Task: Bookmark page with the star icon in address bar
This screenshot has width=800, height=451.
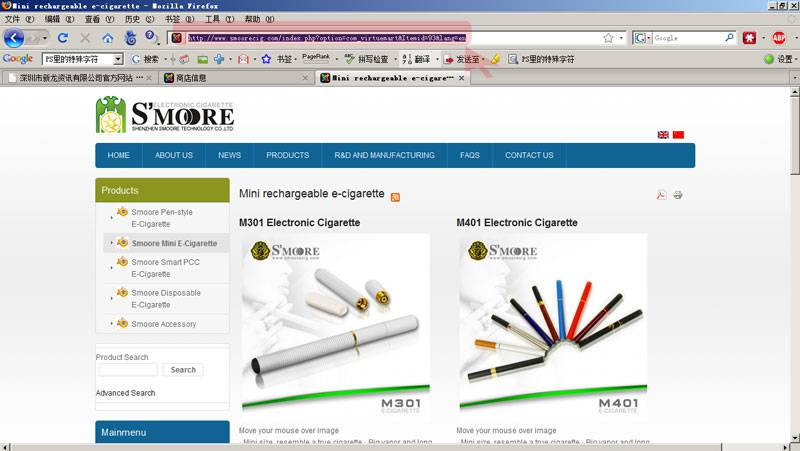Action: 608,38
